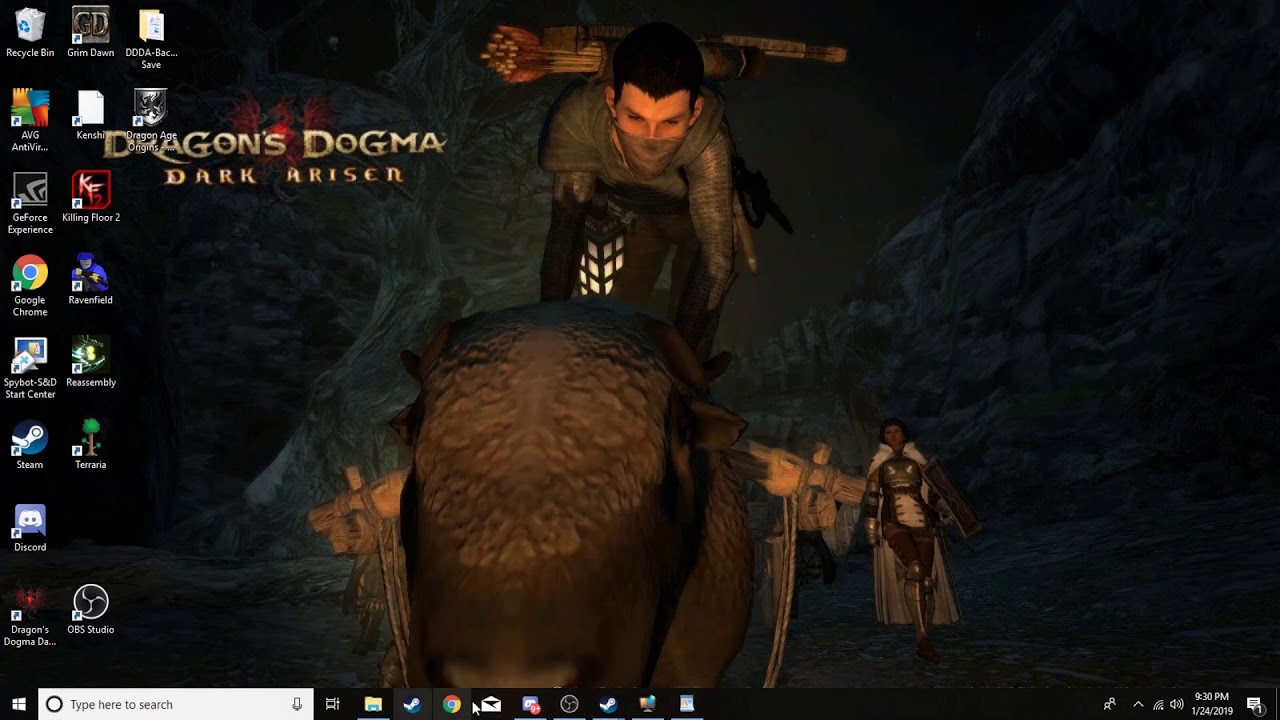
Task: Open the Windows Start menu
Action: 19,704
